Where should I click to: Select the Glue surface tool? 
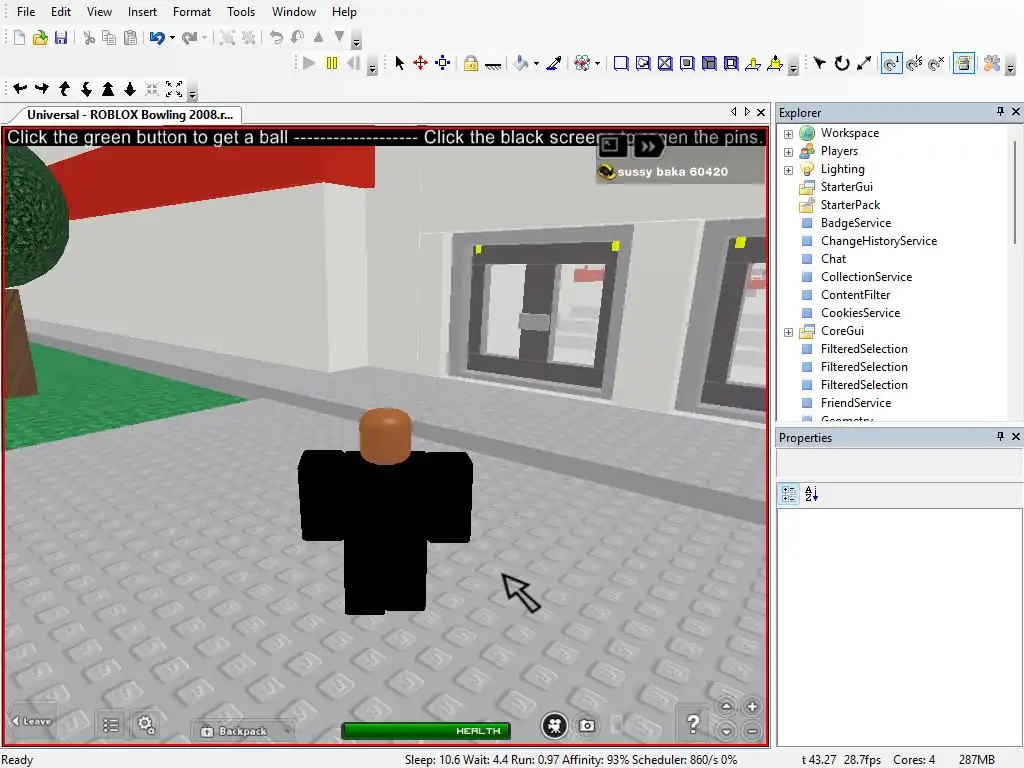643,63
